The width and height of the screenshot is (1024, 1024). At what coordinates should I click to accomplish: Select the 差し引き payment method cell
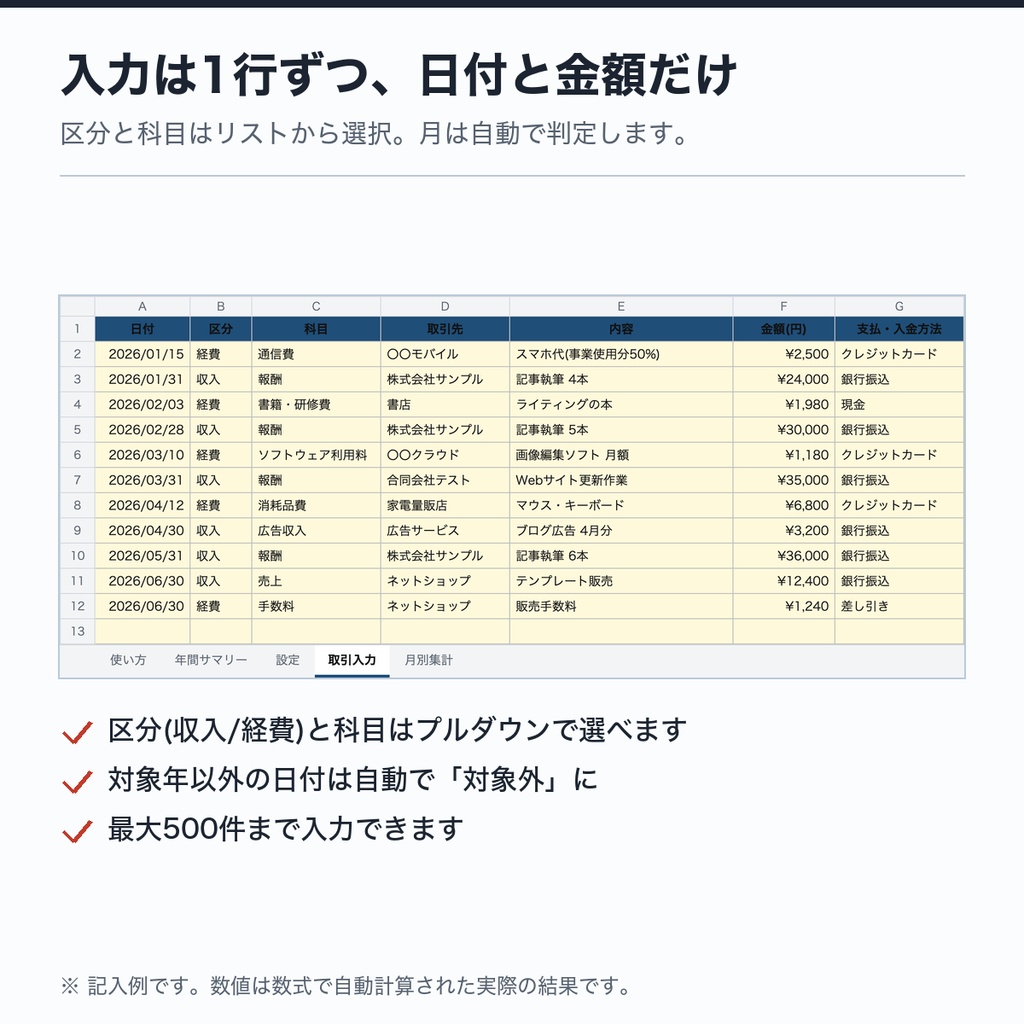899,606
